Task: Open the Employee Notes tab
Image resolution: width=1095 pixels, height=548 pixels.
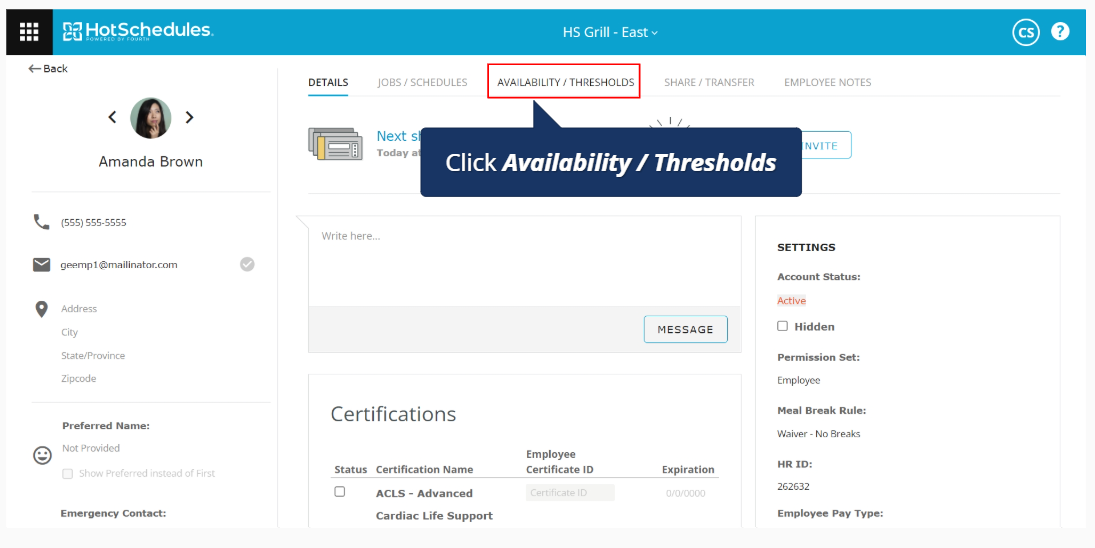Action: [828, 82]
